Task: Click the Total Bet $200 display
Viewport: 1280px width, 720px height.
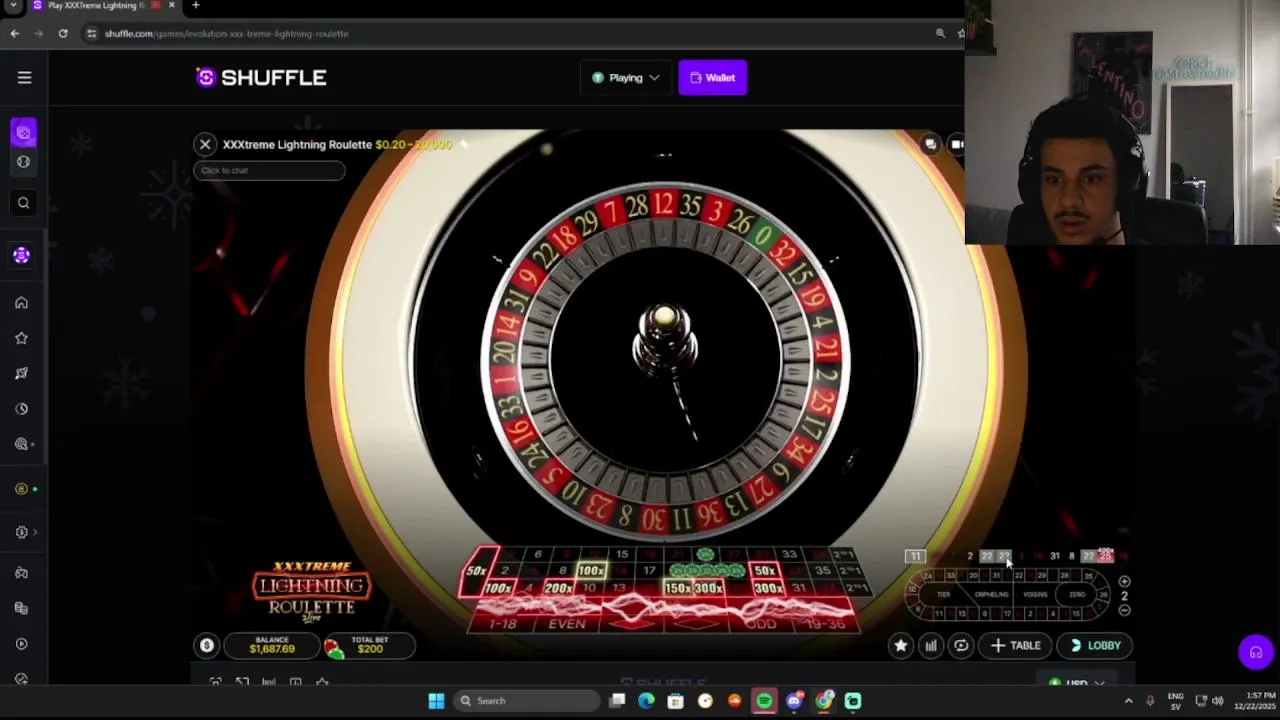Action: (369, 645)
